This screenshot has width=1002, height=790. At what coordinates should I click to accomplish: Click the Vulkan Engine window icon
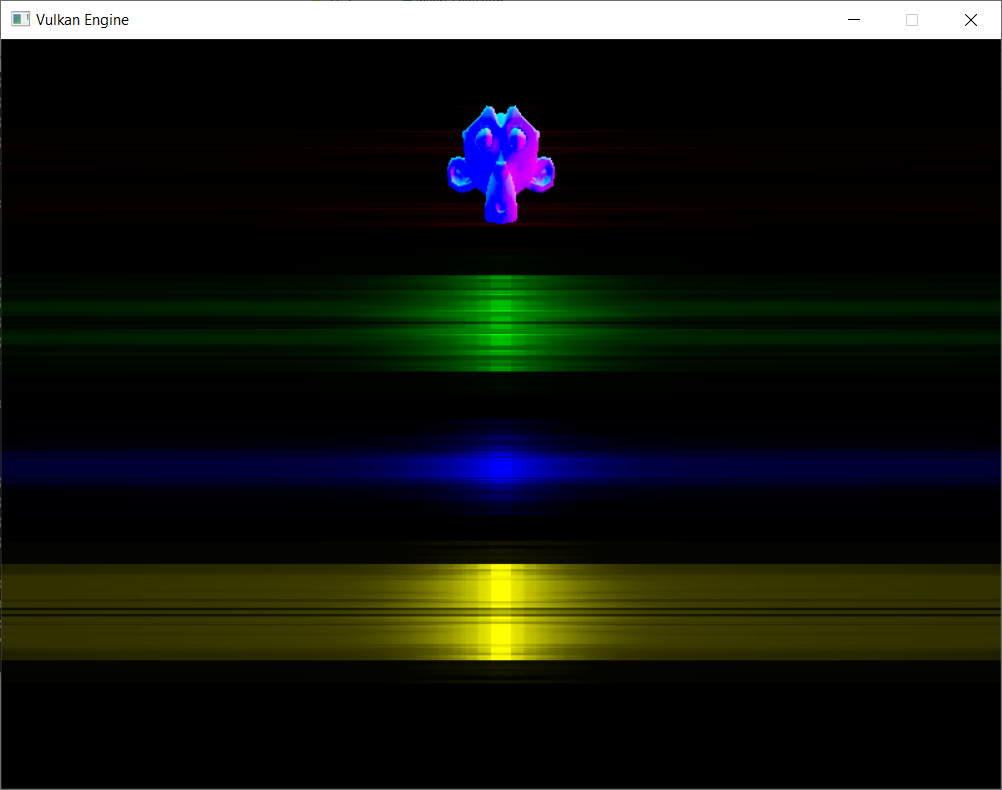pos(20,19)
